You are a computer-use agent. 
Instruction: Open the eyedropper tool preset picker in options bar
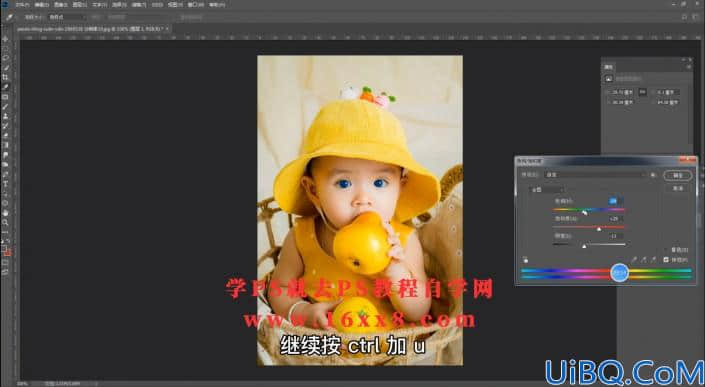pyautogui.click(x=11, y=17)
